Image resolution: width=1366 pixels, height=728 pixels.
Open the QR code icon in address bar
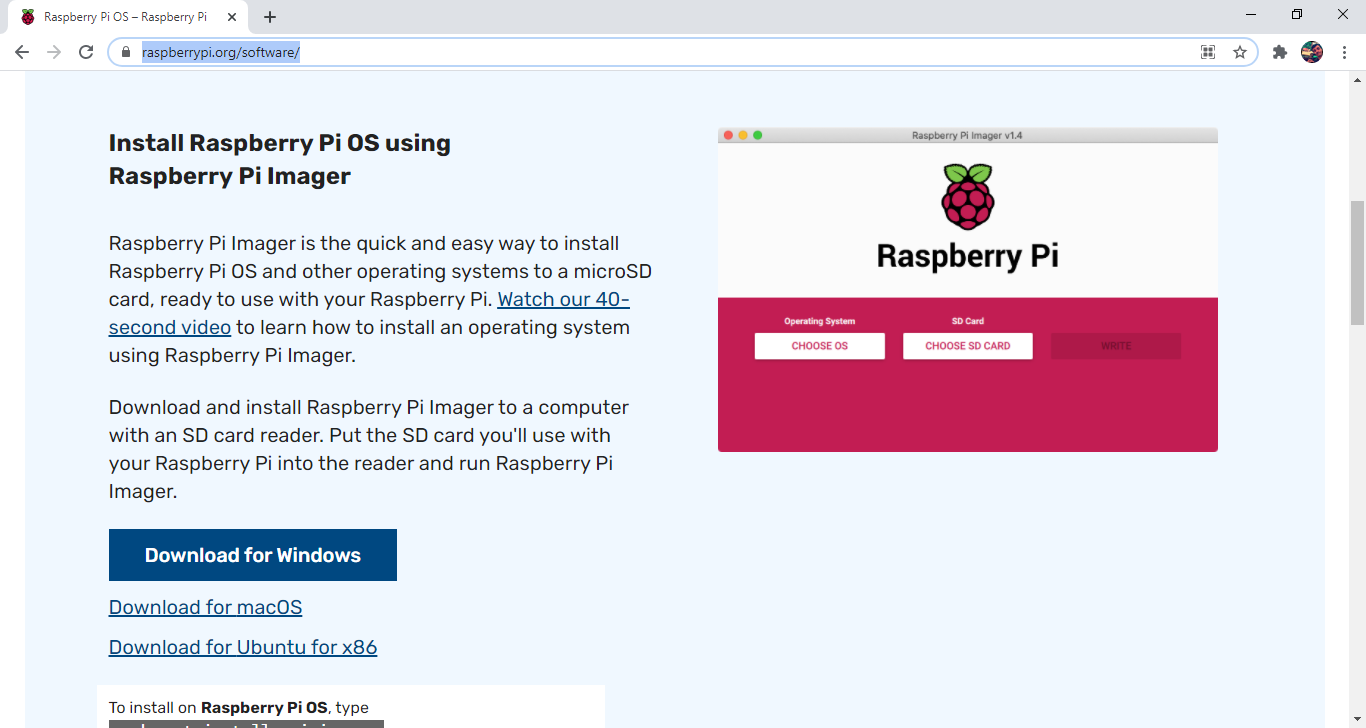pyautogui.click(x=1208, y=52)
